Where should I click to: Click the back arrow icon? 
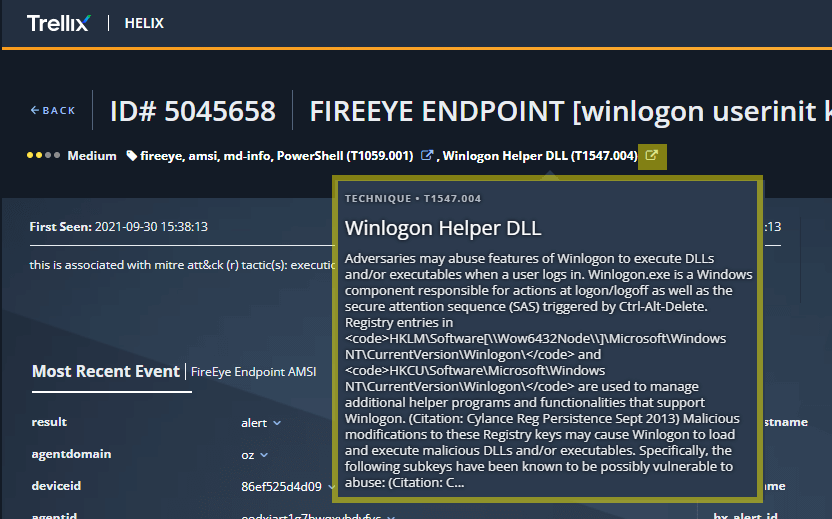36,110
